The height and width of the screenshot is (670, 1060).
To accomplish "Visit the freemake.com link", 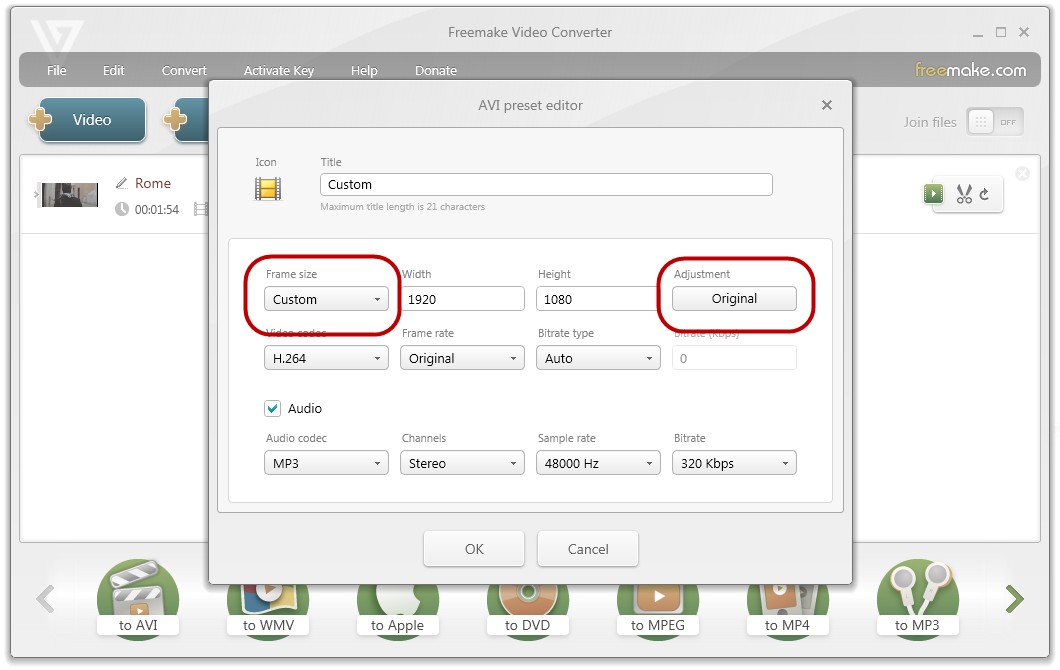I will (x=970, y=70).
